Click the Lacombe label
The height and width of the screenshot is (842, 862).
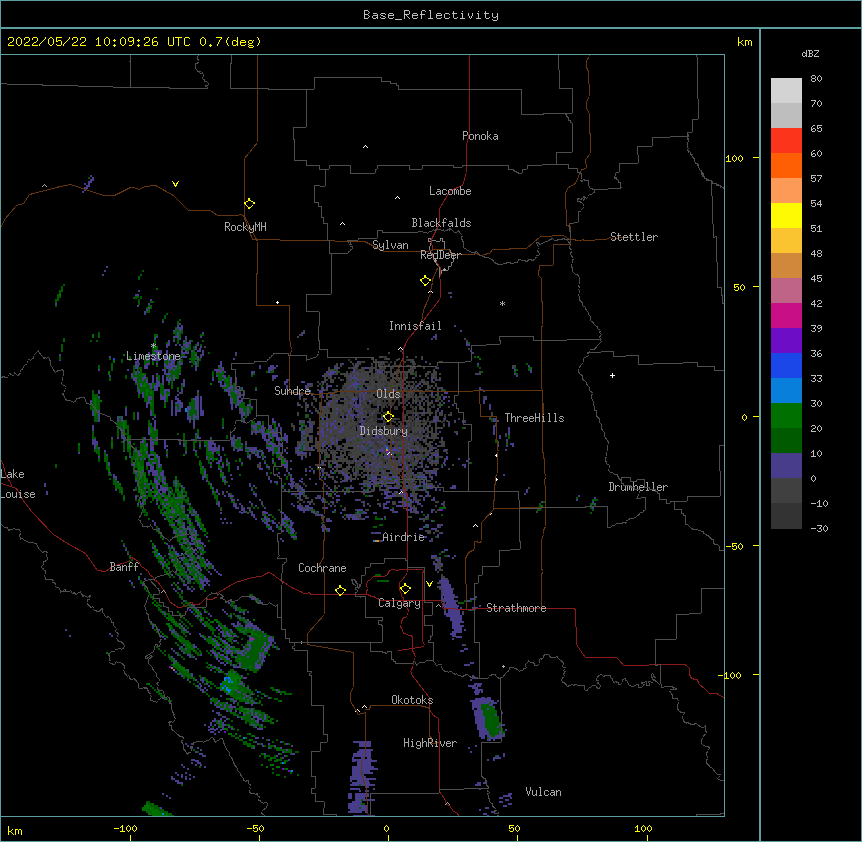point(450,191)
